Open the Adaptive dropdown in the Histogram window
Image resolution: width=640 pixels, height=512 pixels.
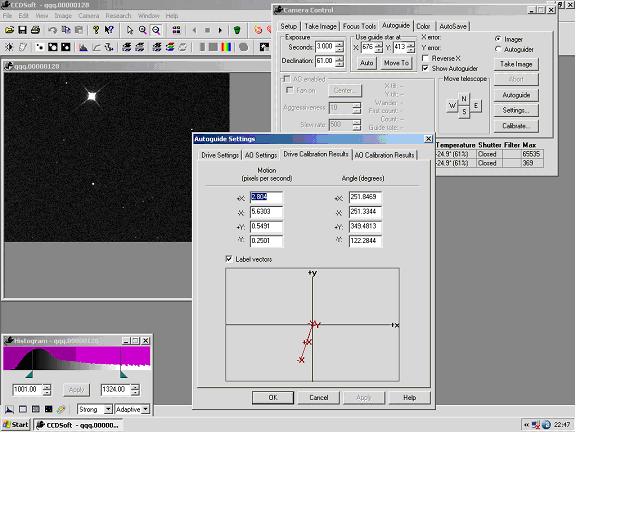pyautogui.click(x=145, y=409)
